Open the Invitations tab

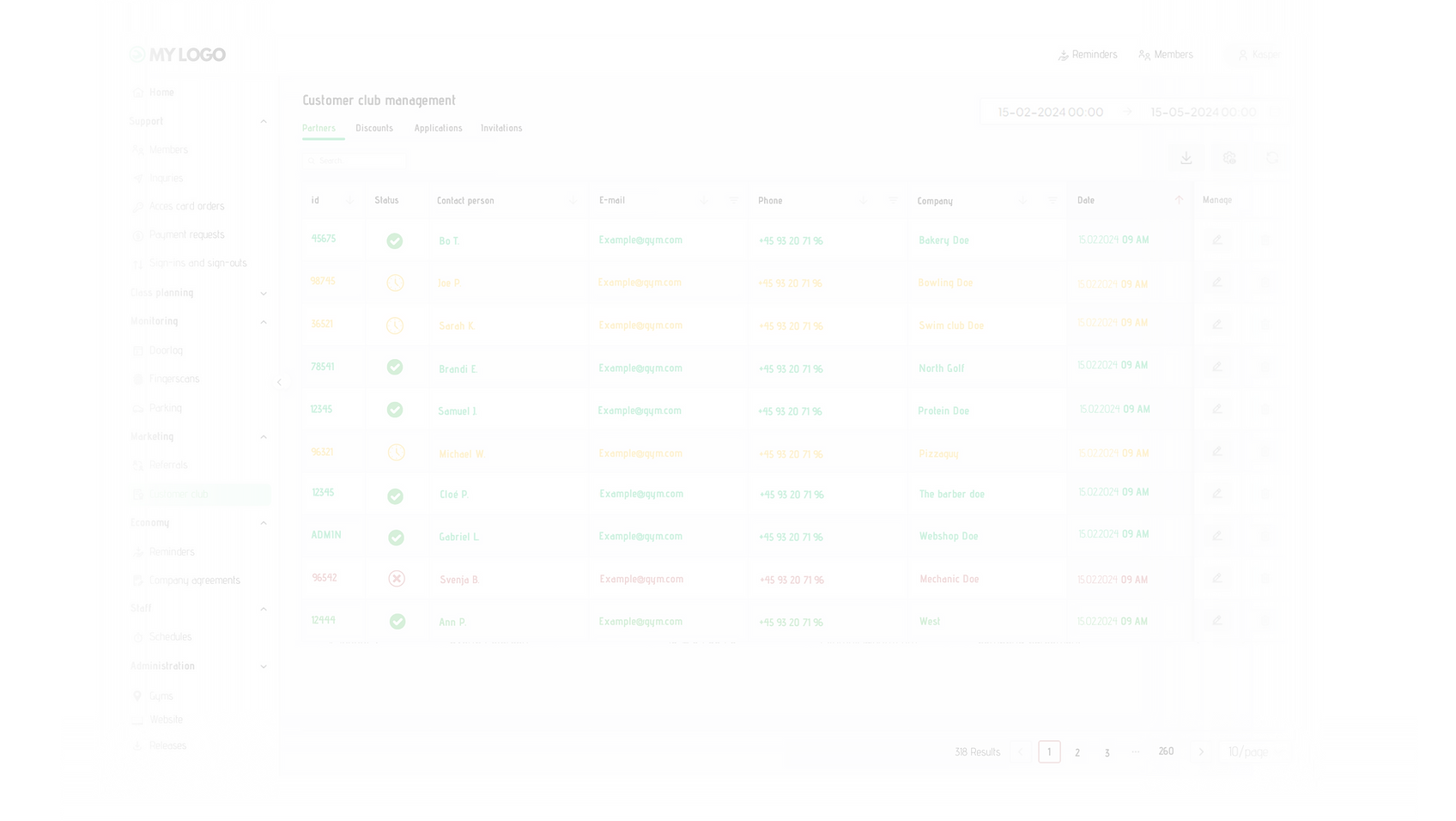click(x=501, y=128)
